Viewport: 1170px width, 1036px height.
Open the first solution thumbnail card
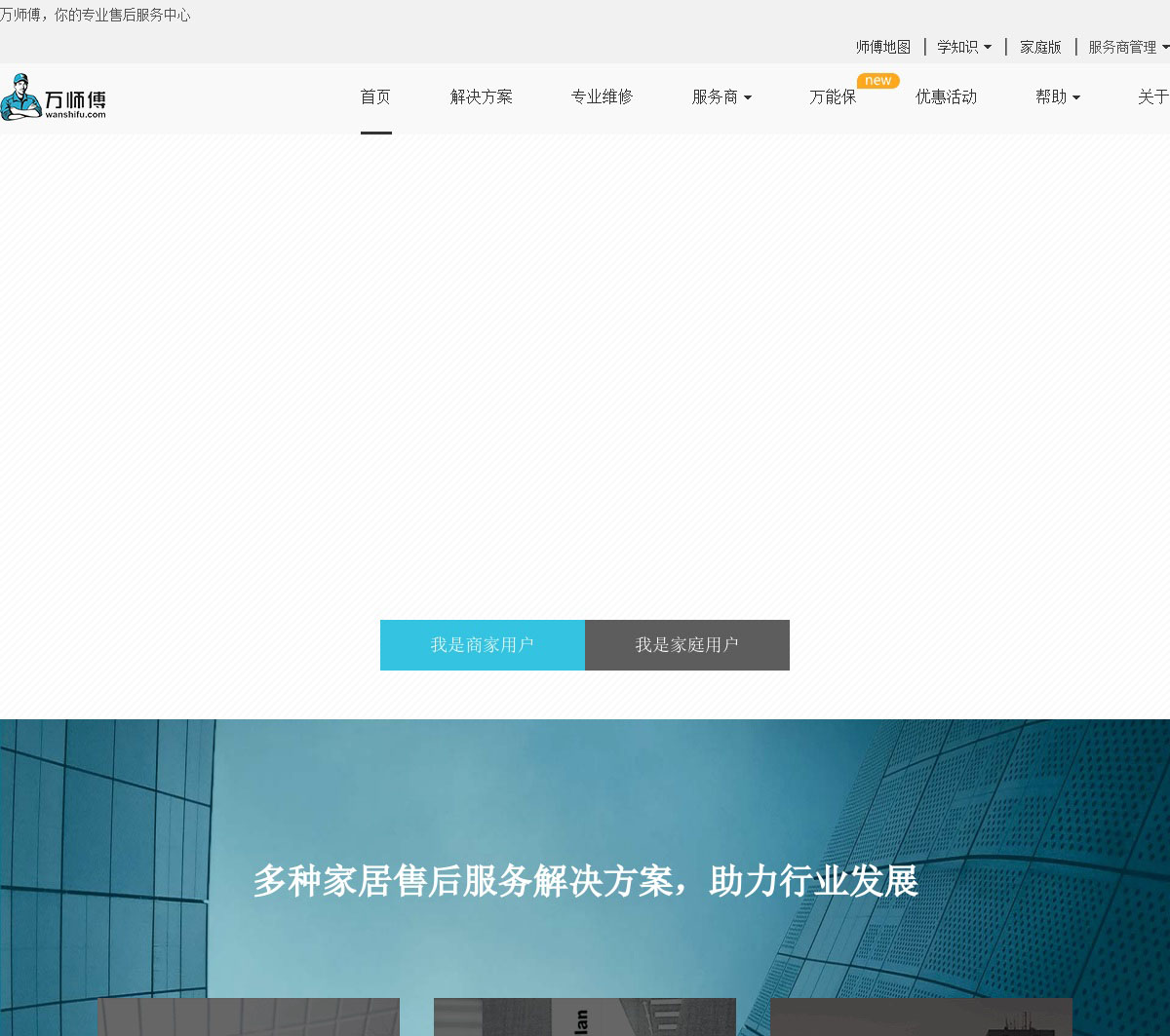point(249,1017)
